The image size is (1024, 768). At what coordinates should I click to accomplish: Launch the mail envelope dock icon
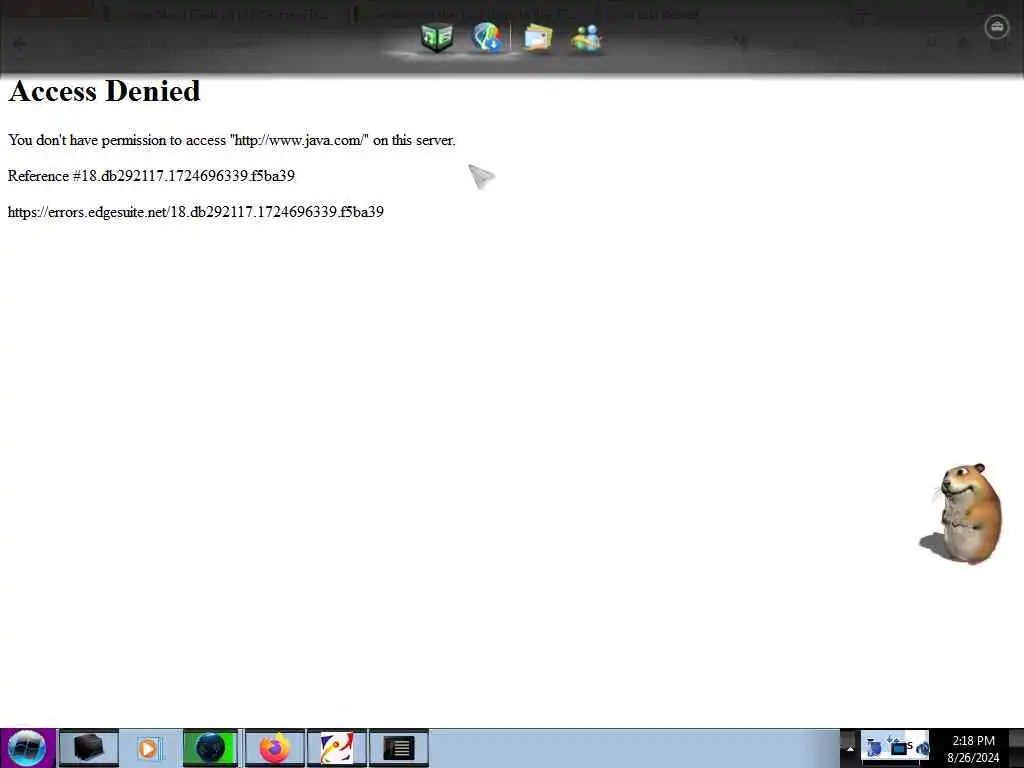[538, 38]
